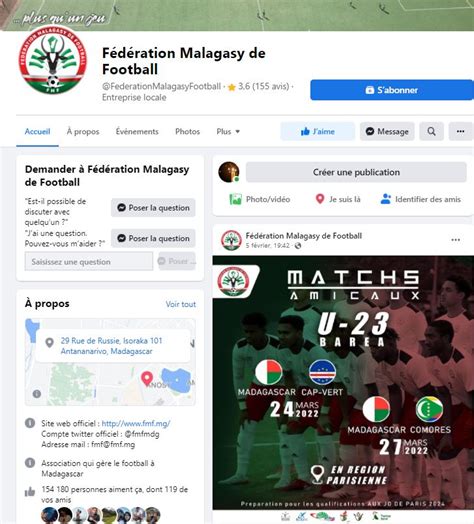Click the federation profile logo picture

(53, 60)
